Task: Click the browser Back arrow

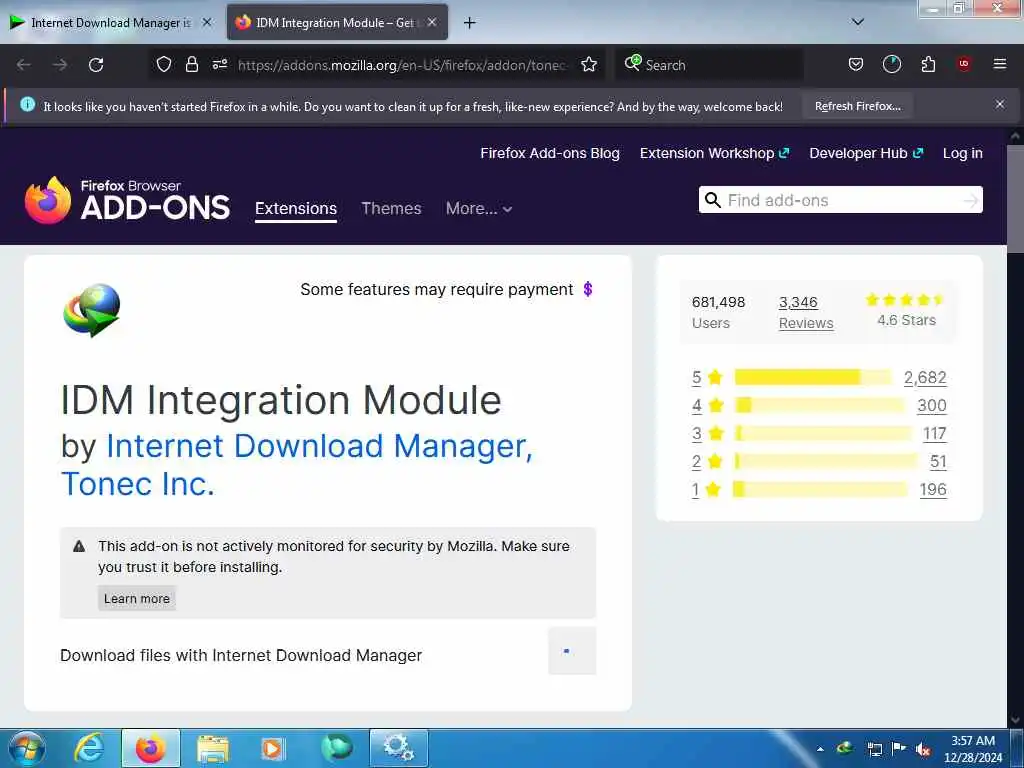Action: pos(24,65)
